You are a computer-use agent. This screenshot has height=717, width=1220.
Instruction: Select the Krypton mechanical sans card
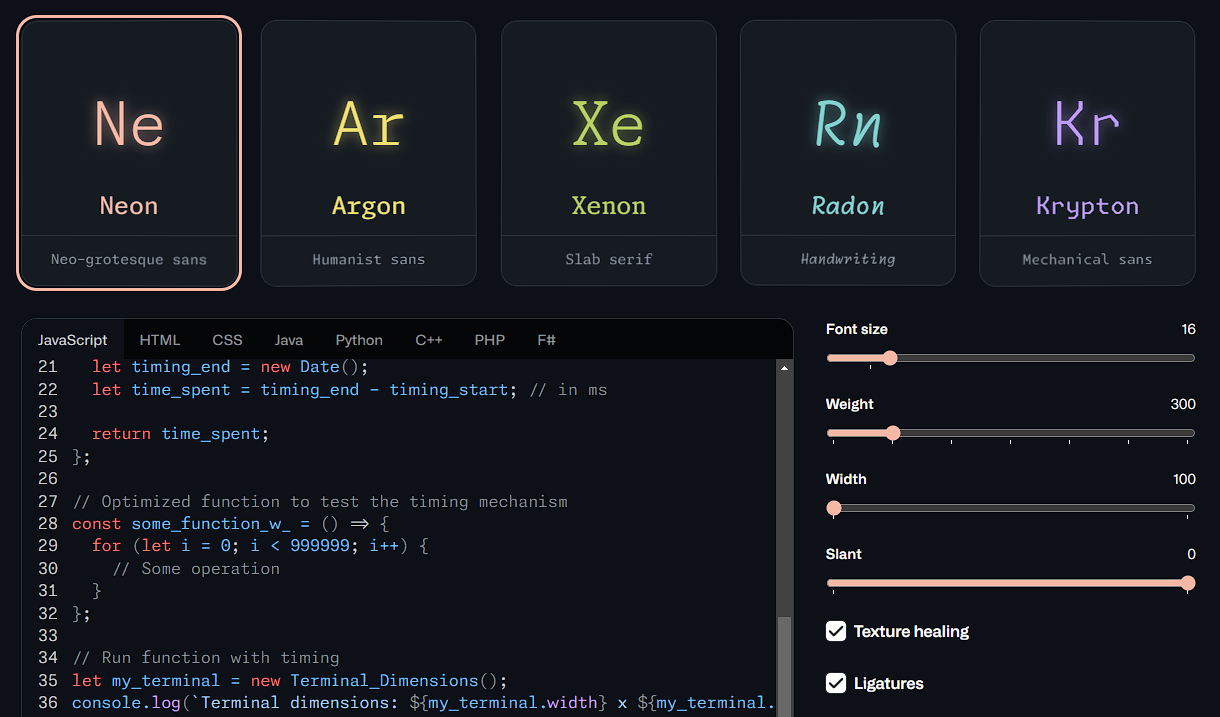point(1087,153)
